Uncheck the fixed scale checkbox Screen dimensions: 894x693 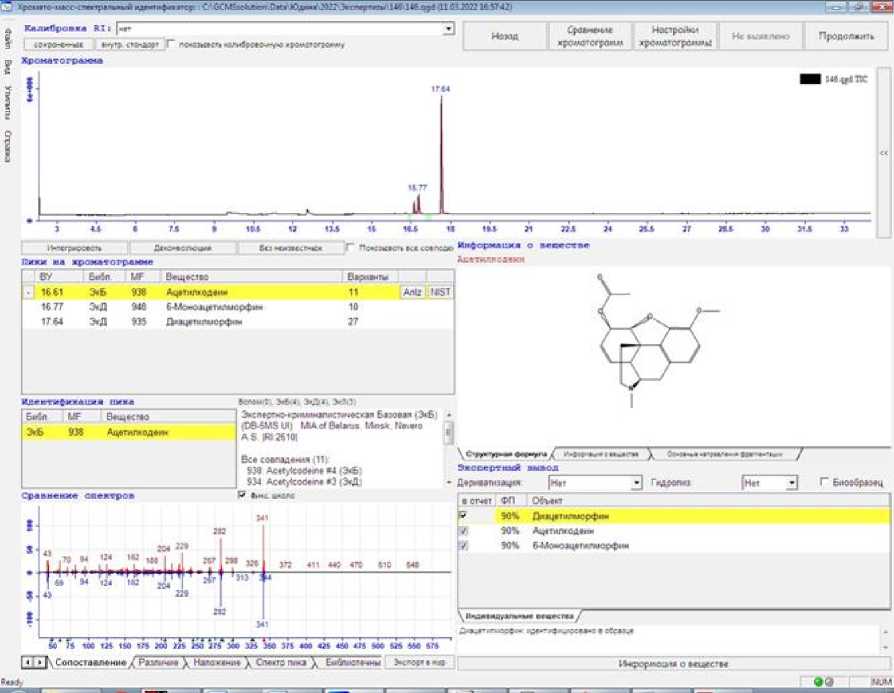[x=242, y=495]
